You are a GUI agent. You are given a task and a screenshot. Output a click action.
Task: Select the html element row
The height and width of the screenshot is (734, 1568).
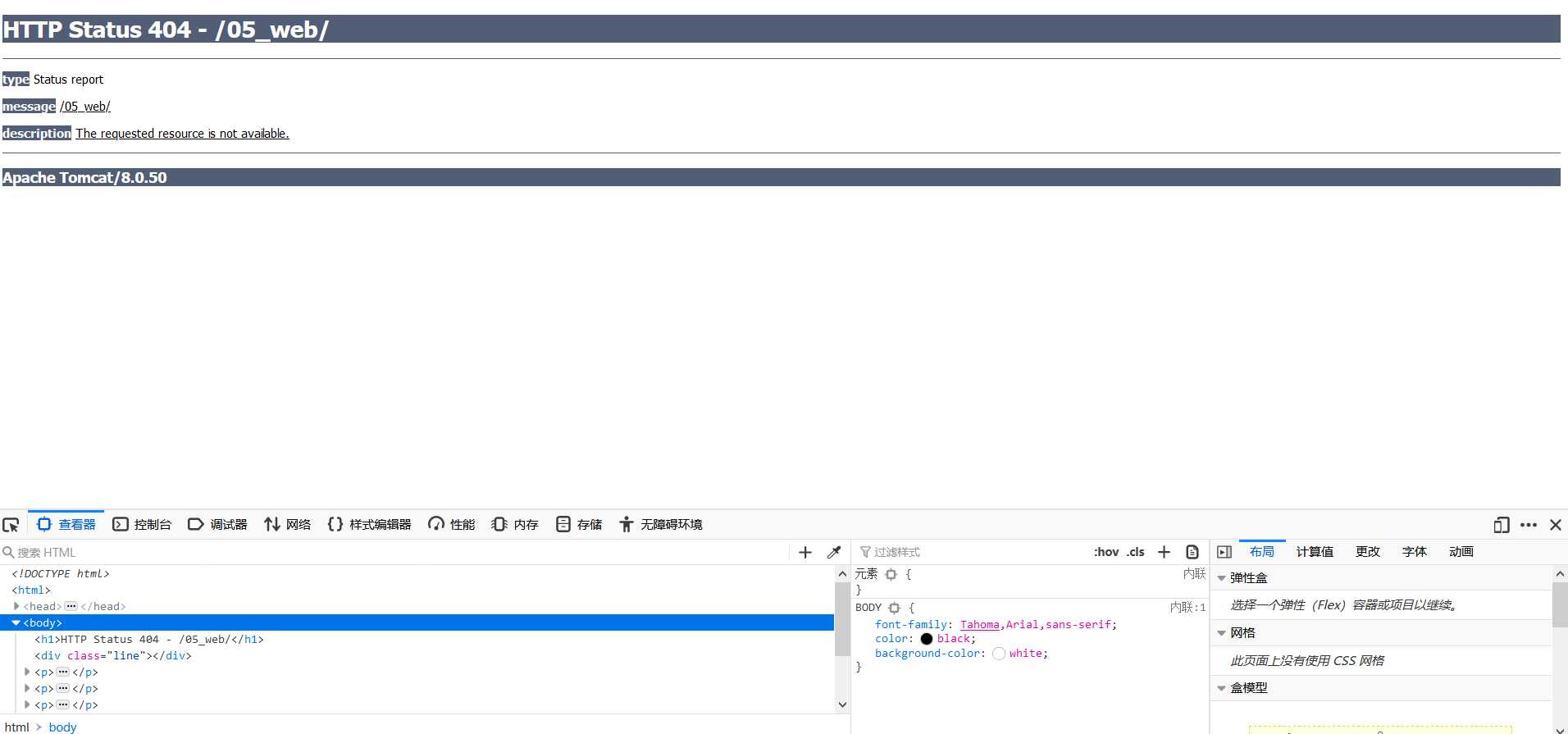click(x=31, y=590)
